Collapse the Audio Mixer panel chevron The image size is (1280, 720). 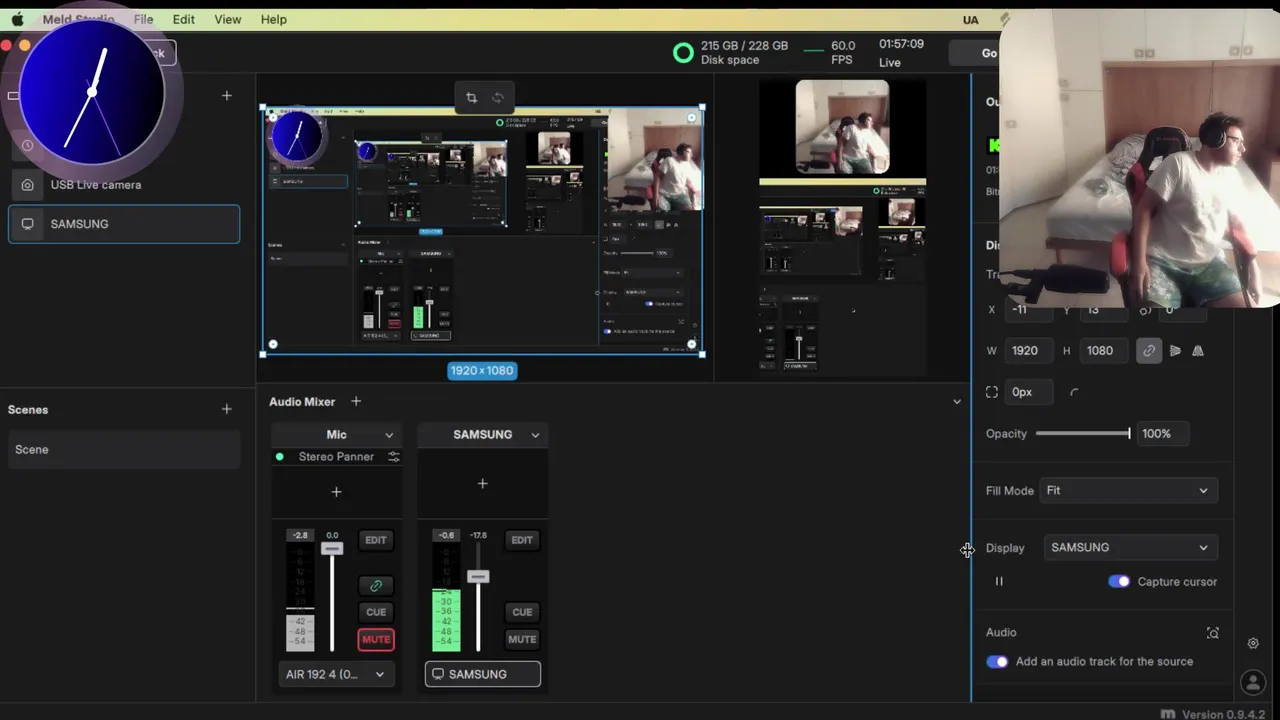(957, 402)
